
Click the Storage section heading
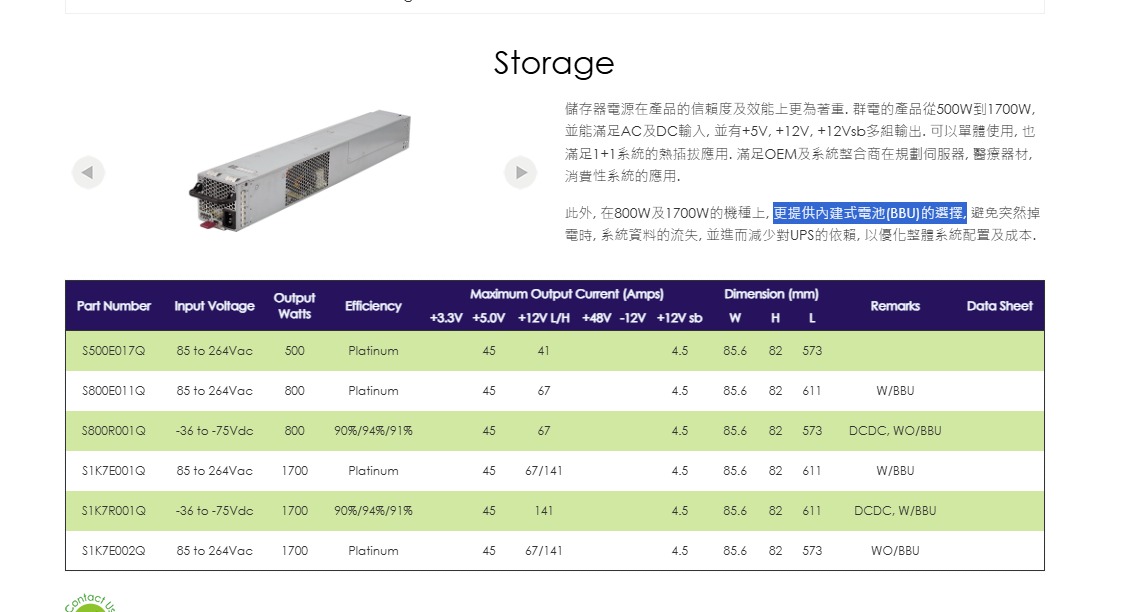(x=554, y=63)
